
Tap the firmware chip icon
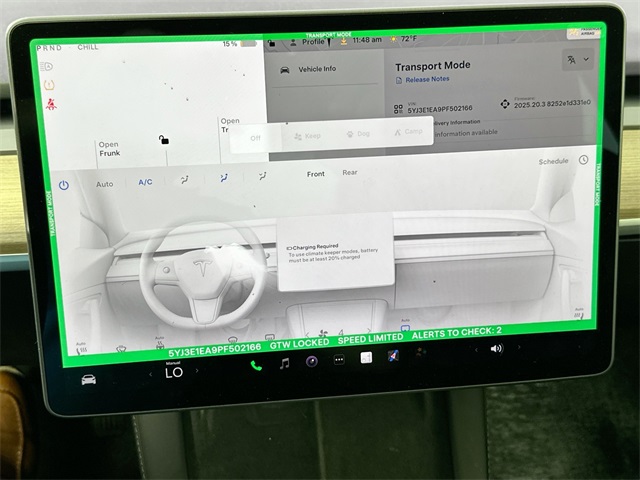(x=505, y=104)
